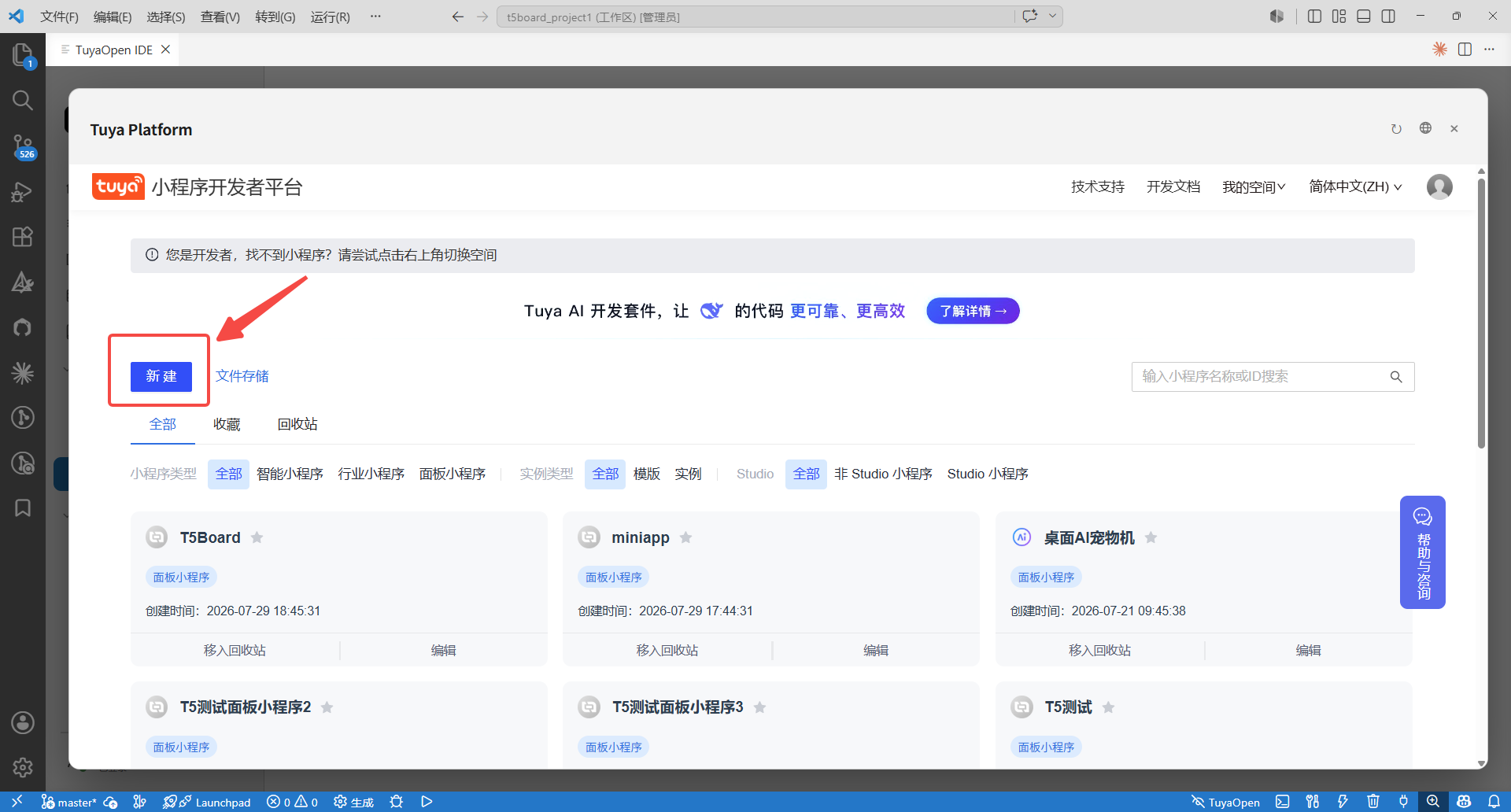Open Source Control with 526 badge
This screenshot has width=1511, height=812.
[22, 146]
